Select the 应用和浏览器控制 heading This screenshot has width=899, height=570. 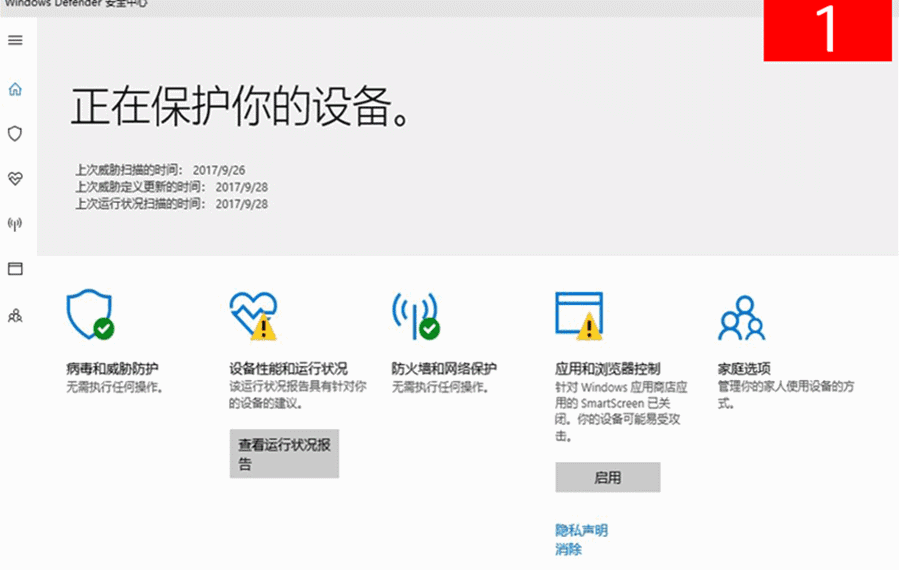[608, 368]
